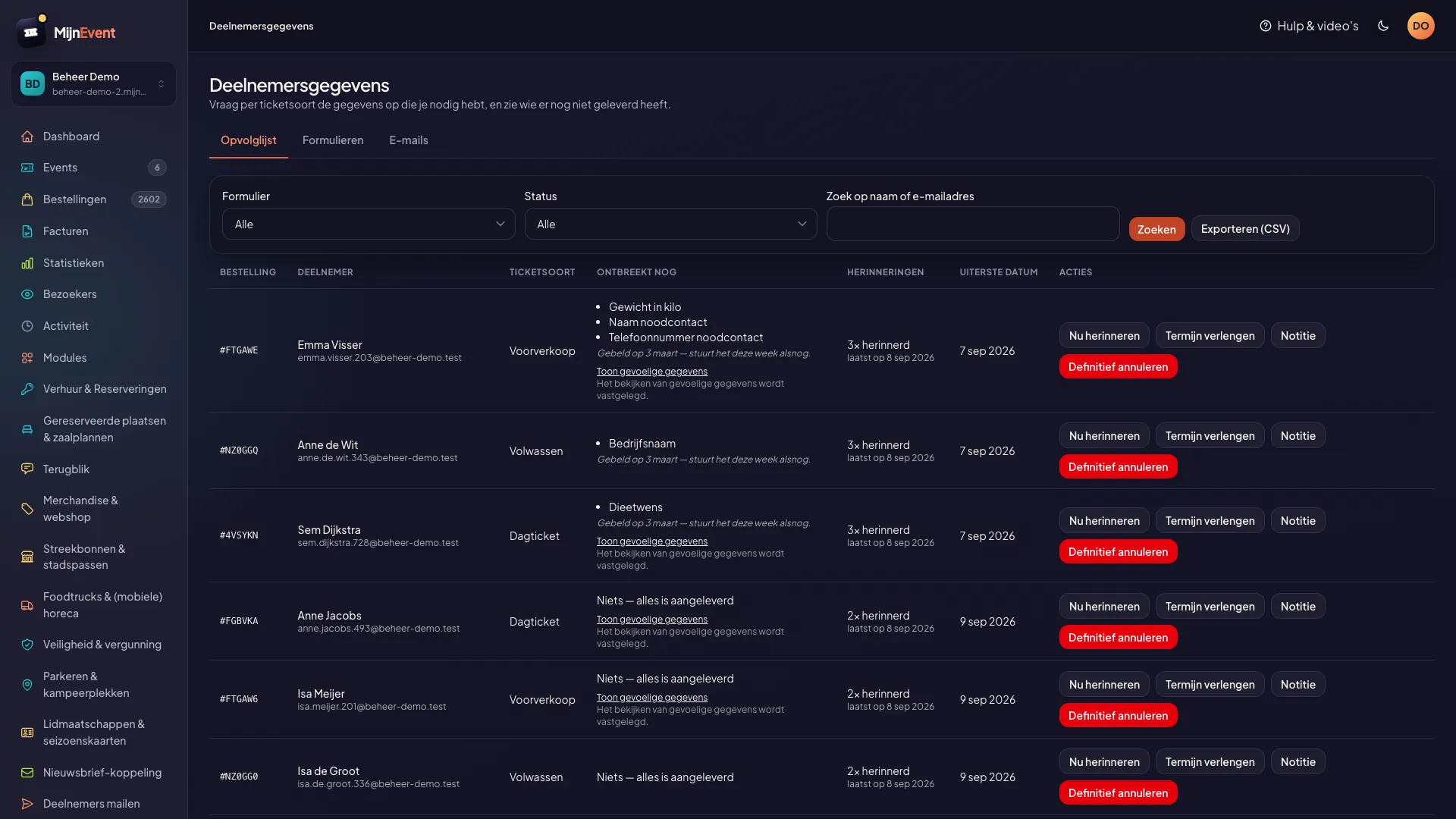This screenshot has height=819, width=1456.
Task: Click the Modules grid icon
Action: (27, 358)
